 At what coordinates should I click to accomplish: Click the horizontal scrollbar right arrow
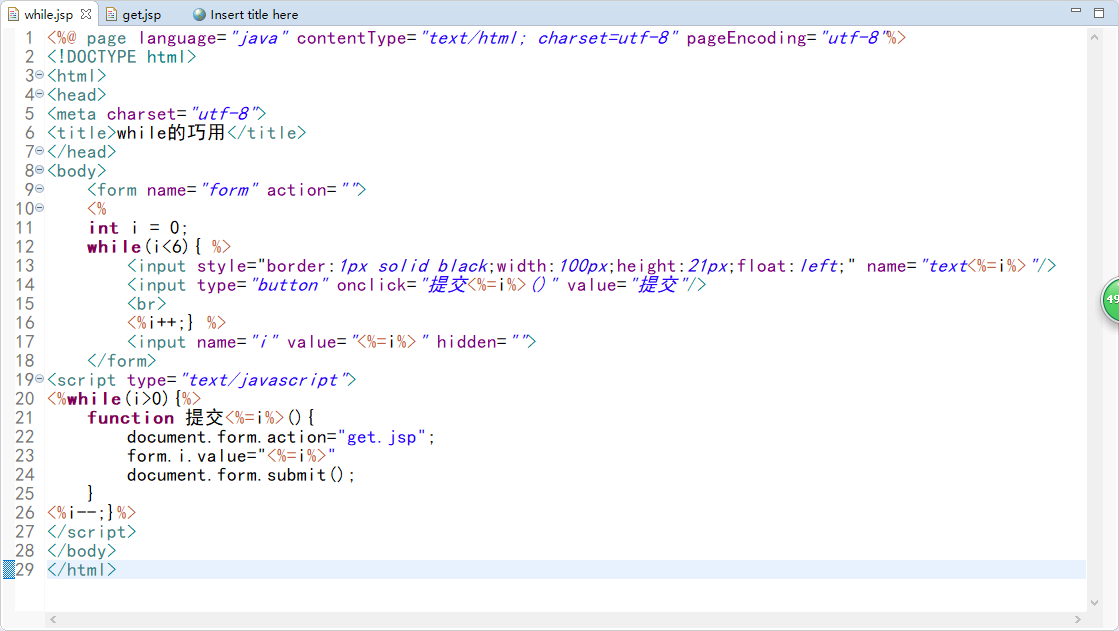(x=1078, y=620)
